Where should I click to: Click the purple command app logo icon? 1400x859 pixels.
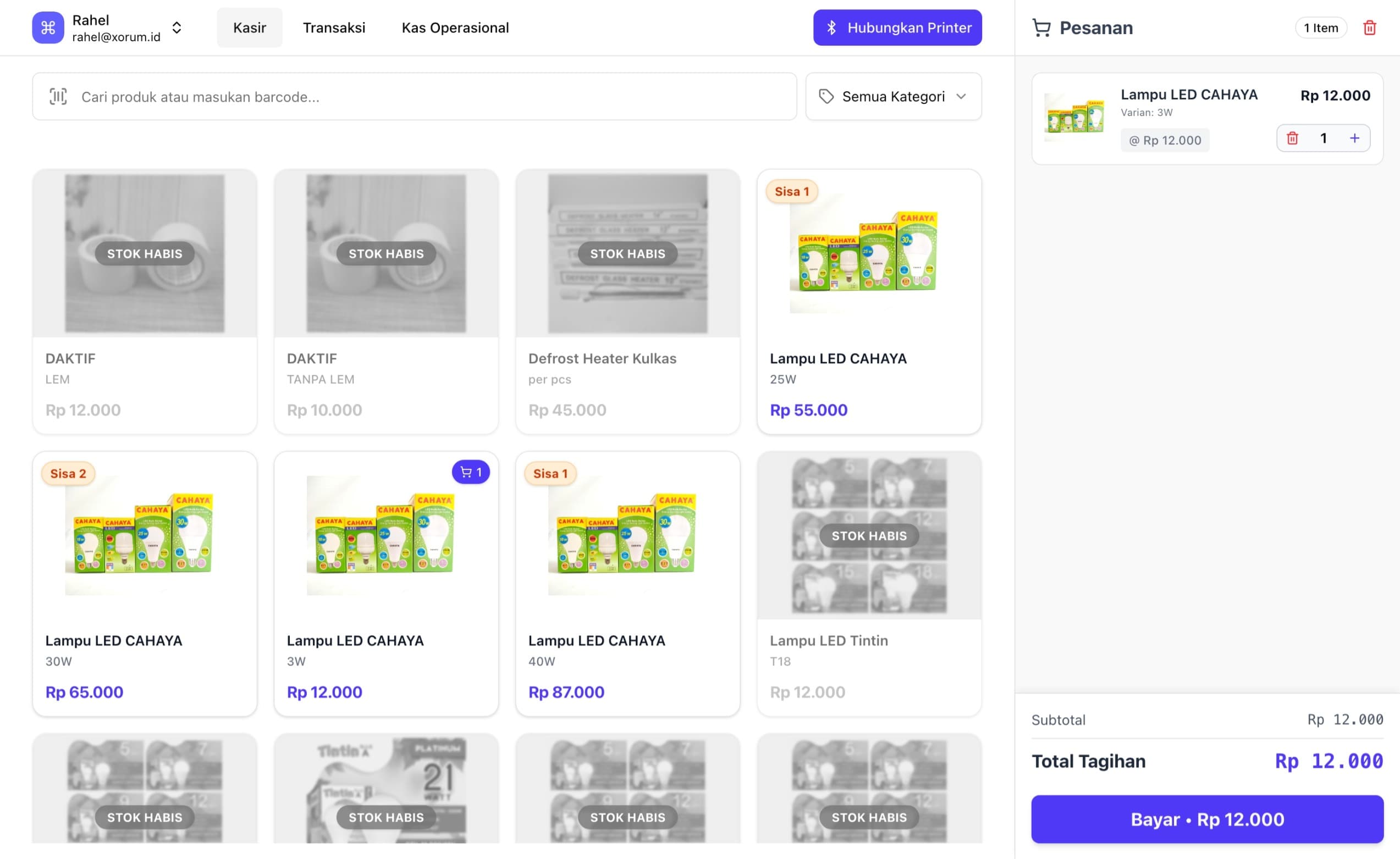tap(48, 27)
